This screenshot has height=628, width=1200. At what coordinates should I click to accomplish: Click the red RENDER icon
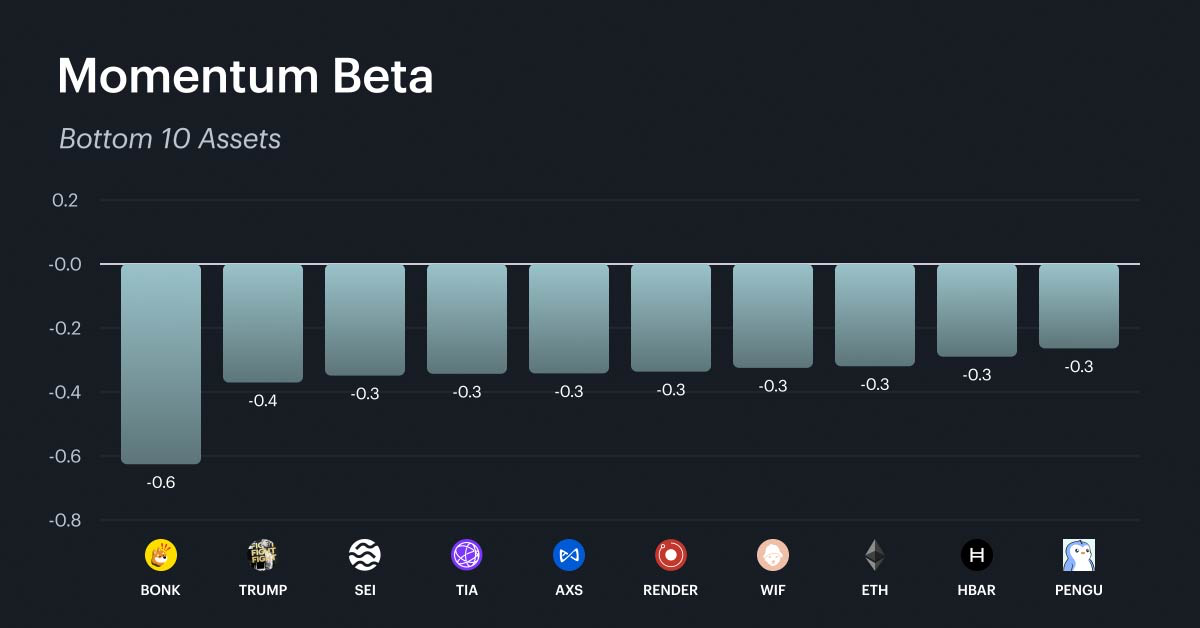pos(671,554)
